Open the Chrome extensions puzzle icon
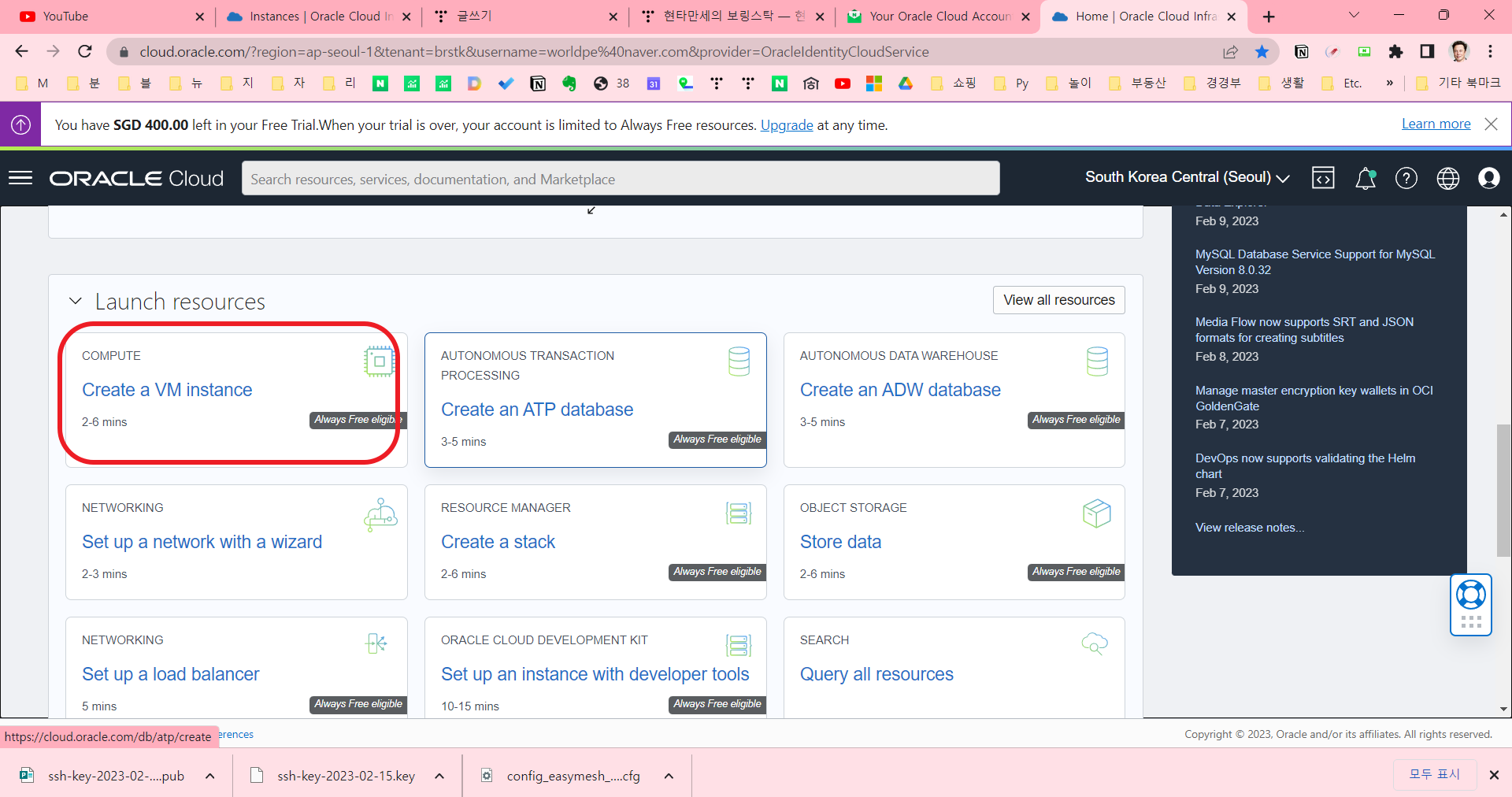 (1395, 52)
